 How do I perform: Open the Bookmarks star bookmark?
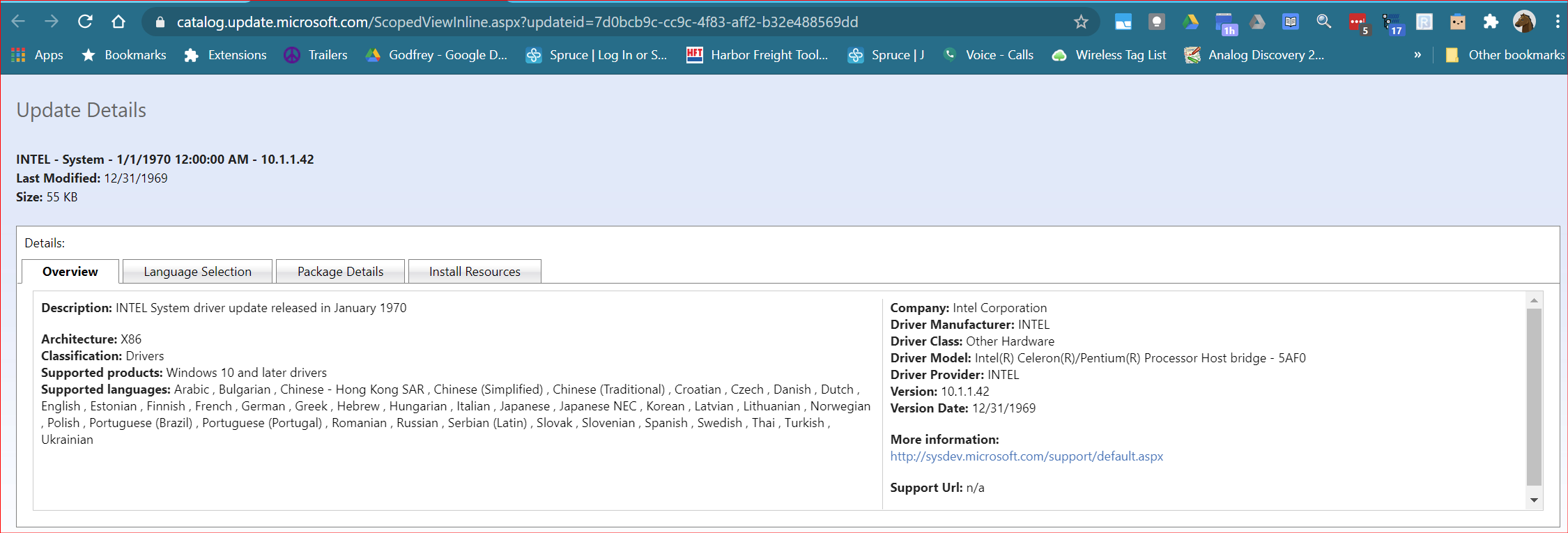[x=124, y=55]
